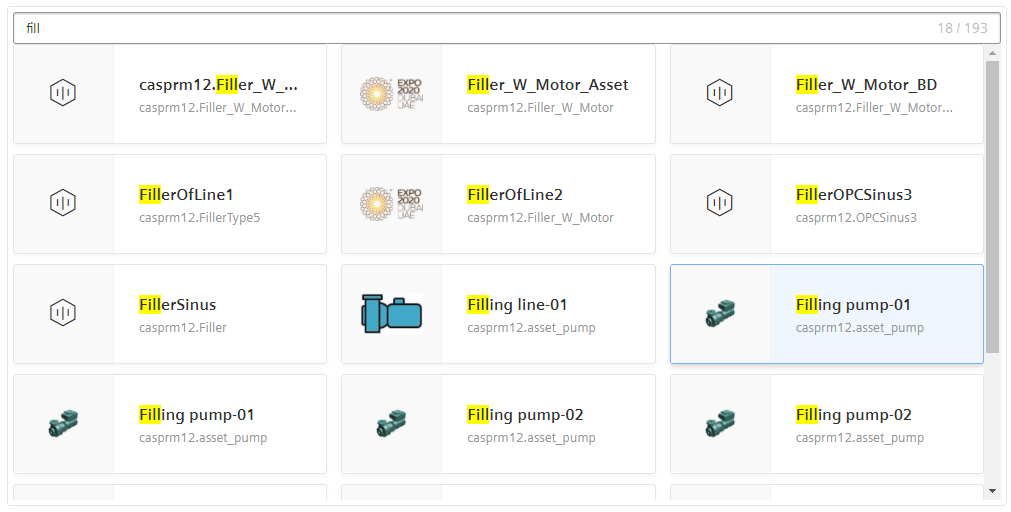Click the hexagon icon of casprm12.Filler_W_... card
1011x512 pixels.
(x=63, y=92)
